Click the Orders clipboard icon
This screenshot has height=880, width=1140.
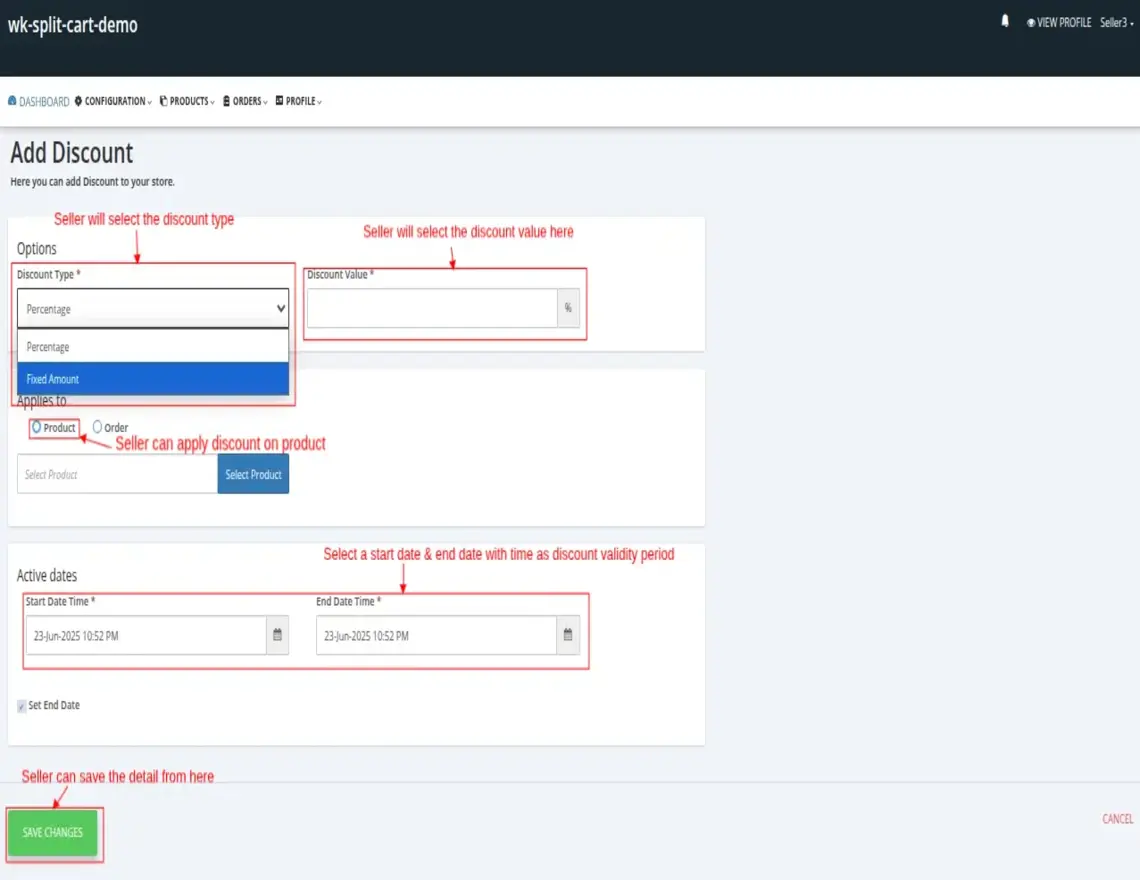226,100
